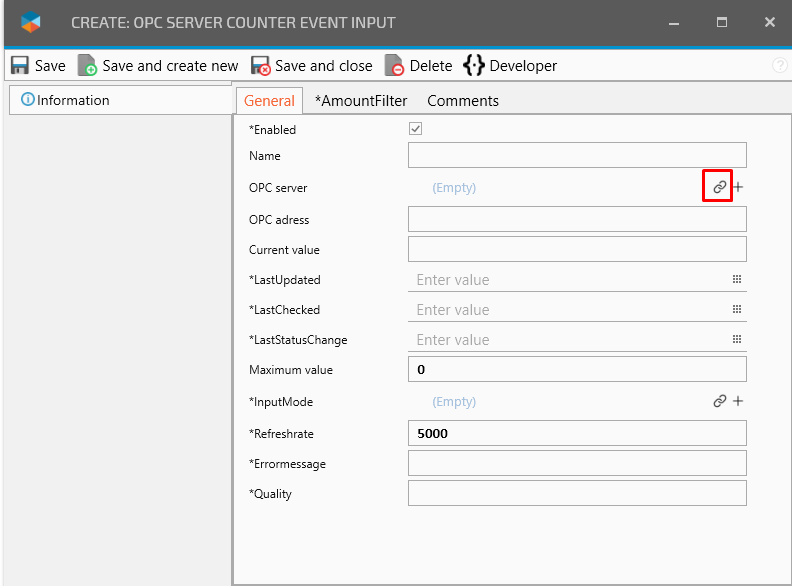The height and width of the screenshot is (586, 792).
Task: Open the LastStatusChange value picker
Action: (737, 340)
